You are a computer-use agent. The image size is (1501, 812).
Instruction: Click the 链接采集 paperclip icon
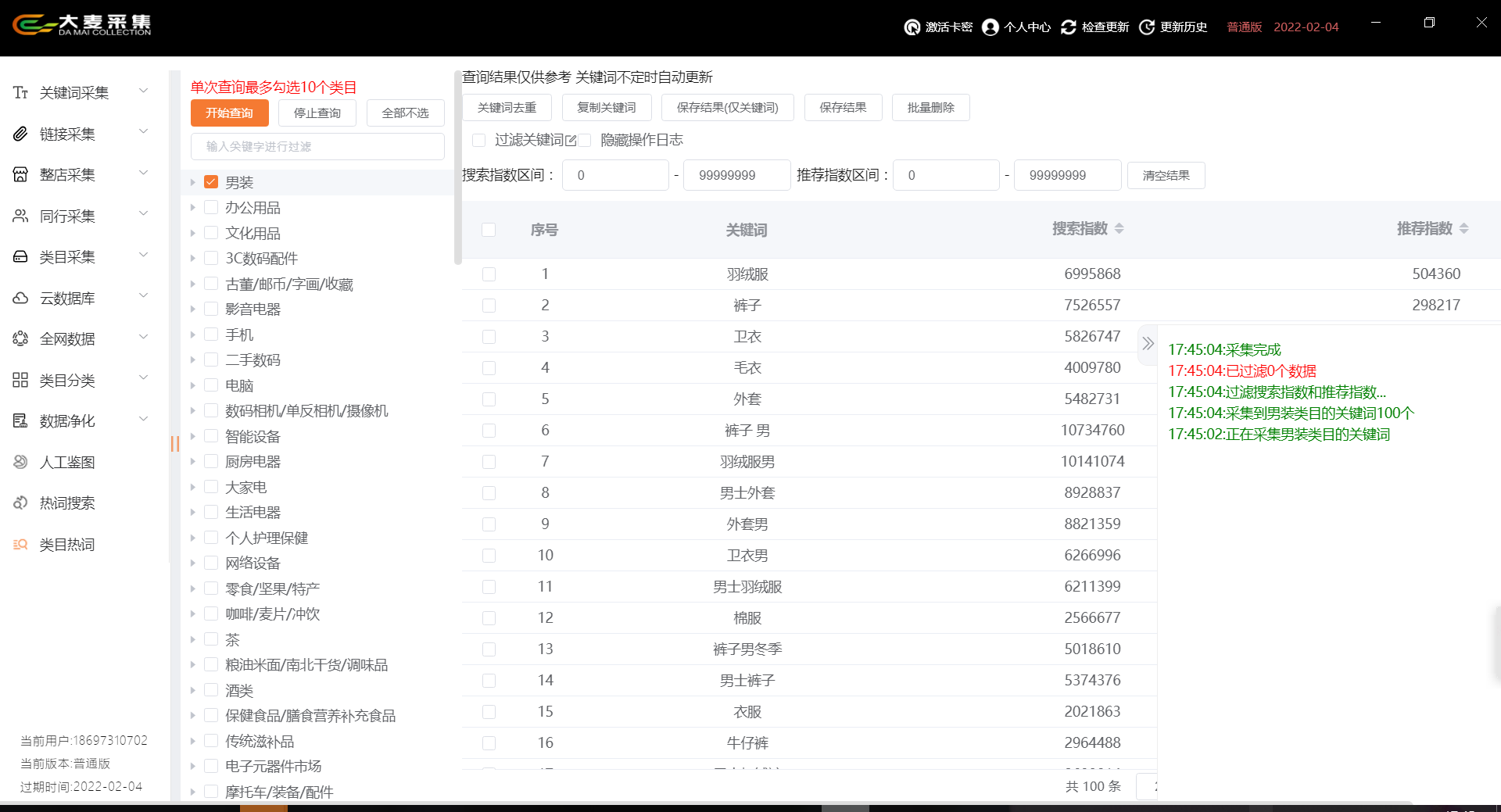[21, 134]
